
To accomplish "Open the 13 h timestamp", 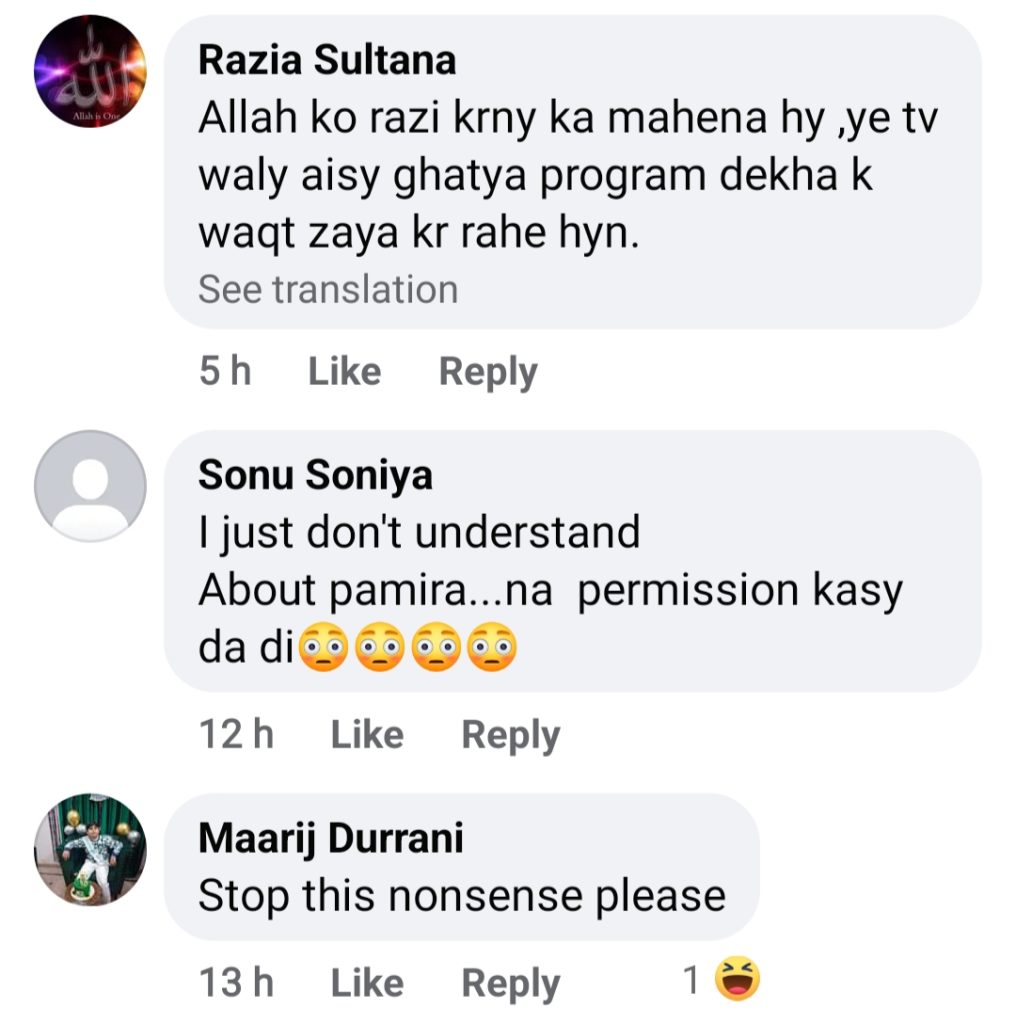I will coord(236,983).
